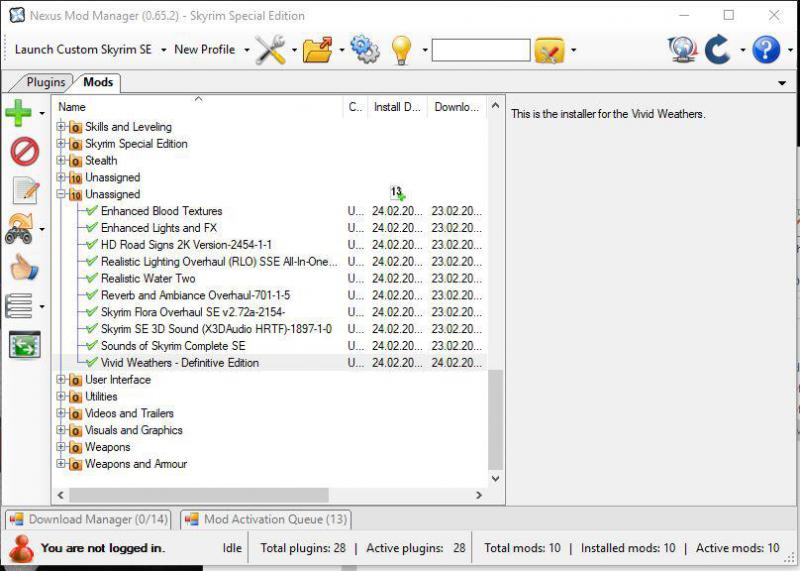Toggle checkmark for Vivid Weathers - Definitive Edition
The height and width of the screenshot is (571, 800).
(92, 363)
